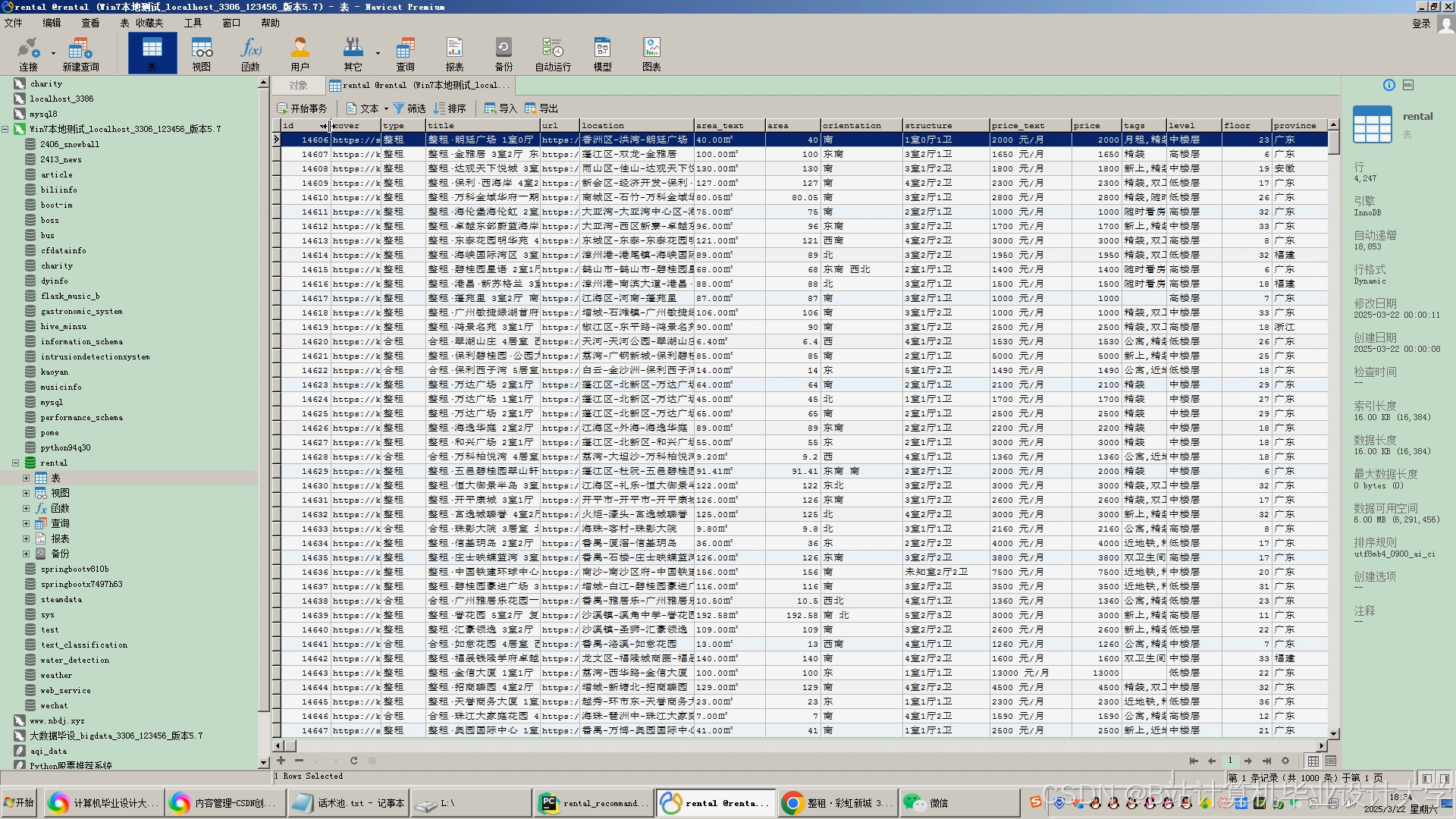Switch to the 对象 tab

click(298, 85)
